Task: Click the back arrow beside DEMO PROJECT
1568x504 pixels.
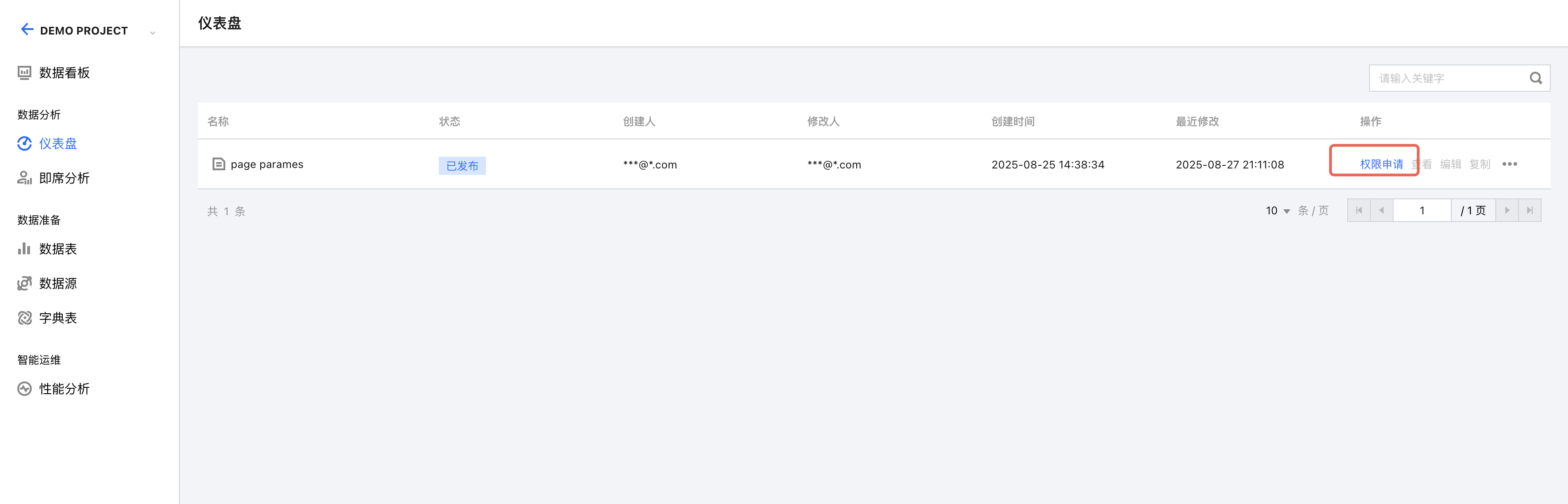Action: pyautogui.click(x=27, y=29)
